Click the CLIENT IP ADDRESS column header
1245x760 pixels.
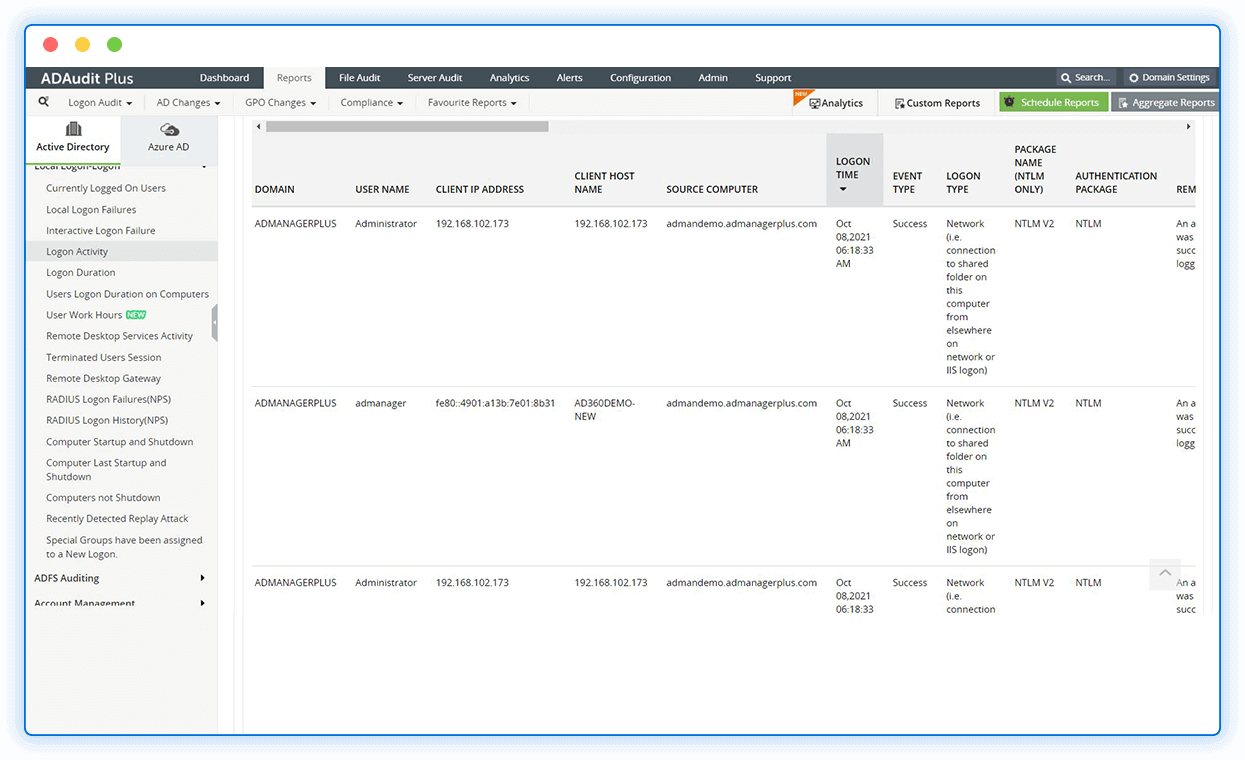480,189
